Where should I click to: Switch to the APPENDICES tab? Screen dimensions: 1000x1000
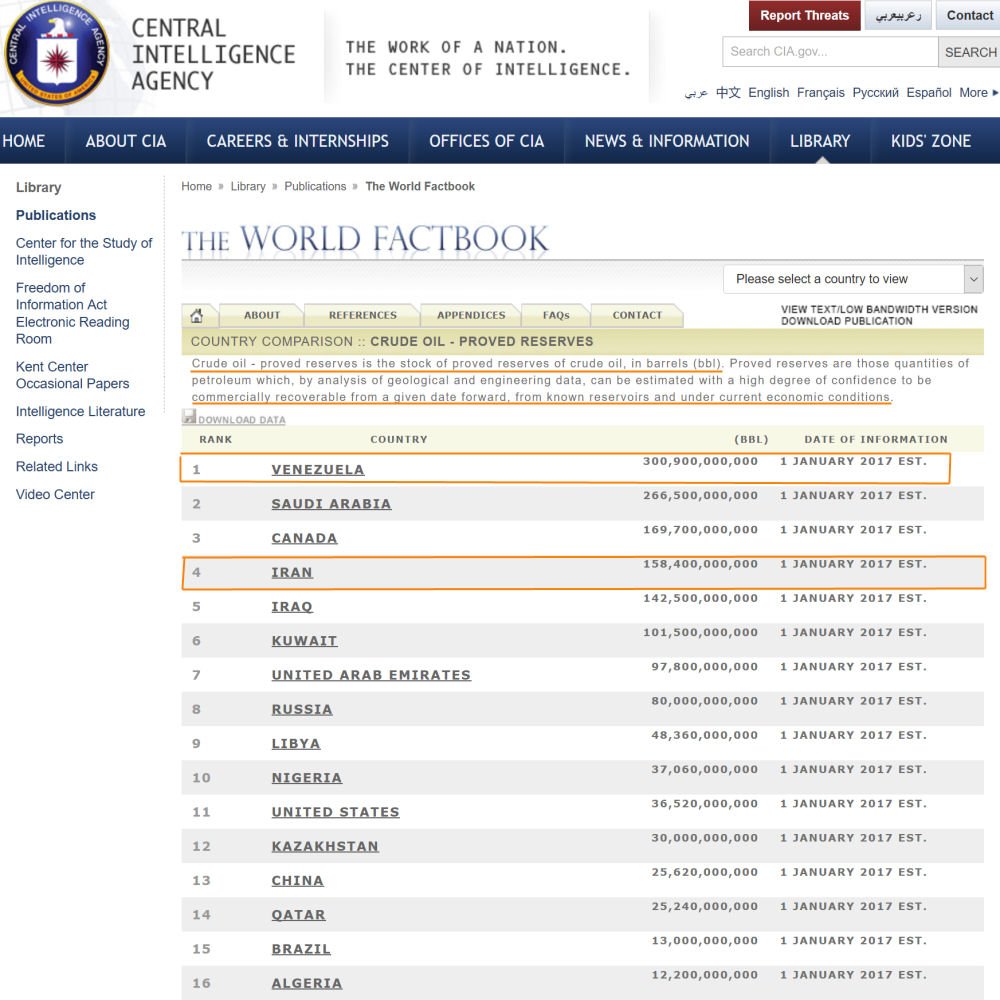(471, 315)
